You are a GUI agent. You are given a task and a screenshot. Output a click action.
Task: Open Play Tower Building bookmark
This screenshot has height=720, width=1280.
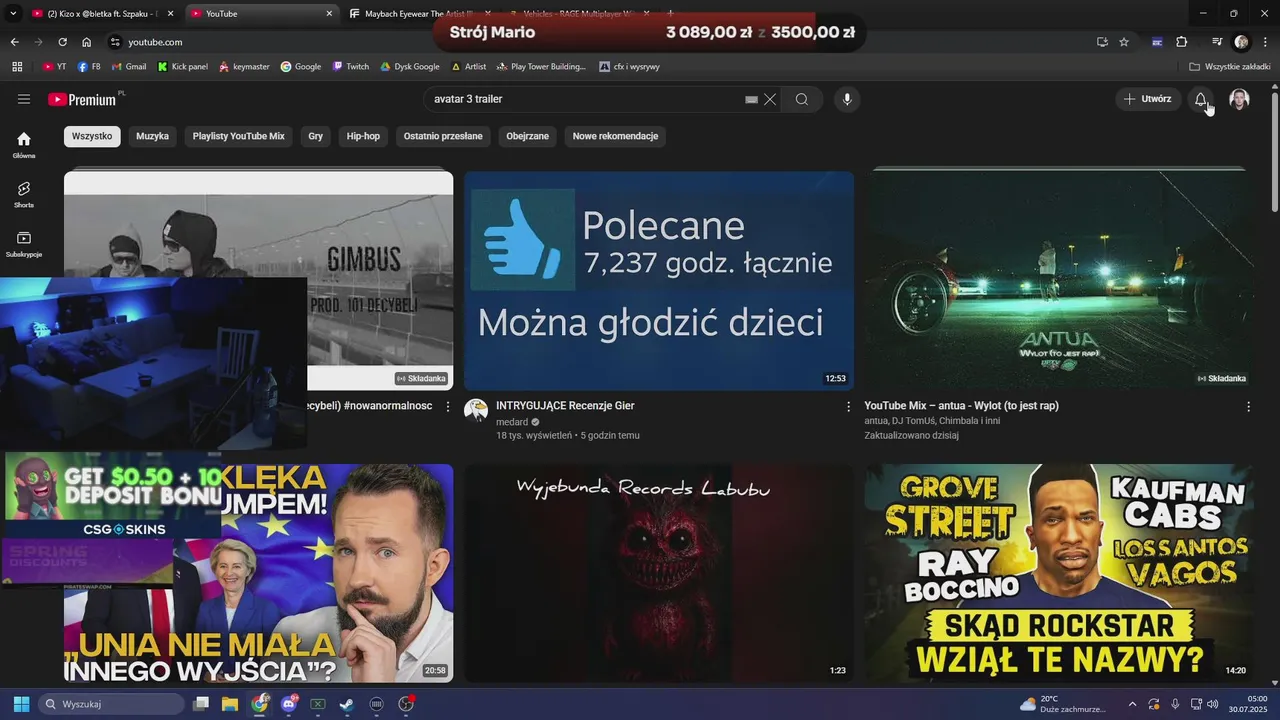(x=541, y=67)
